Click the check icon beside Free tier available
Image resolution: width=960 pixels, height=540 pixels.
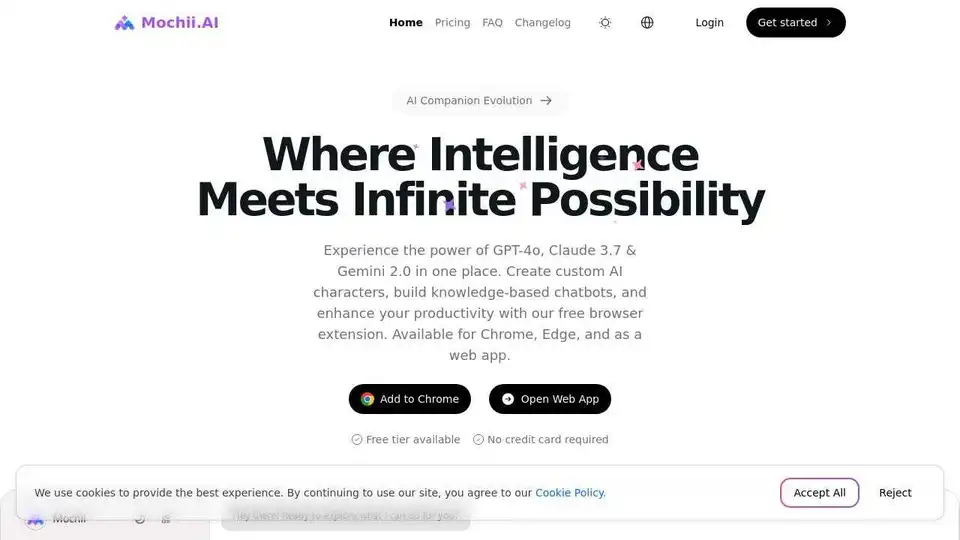[356, 440]
